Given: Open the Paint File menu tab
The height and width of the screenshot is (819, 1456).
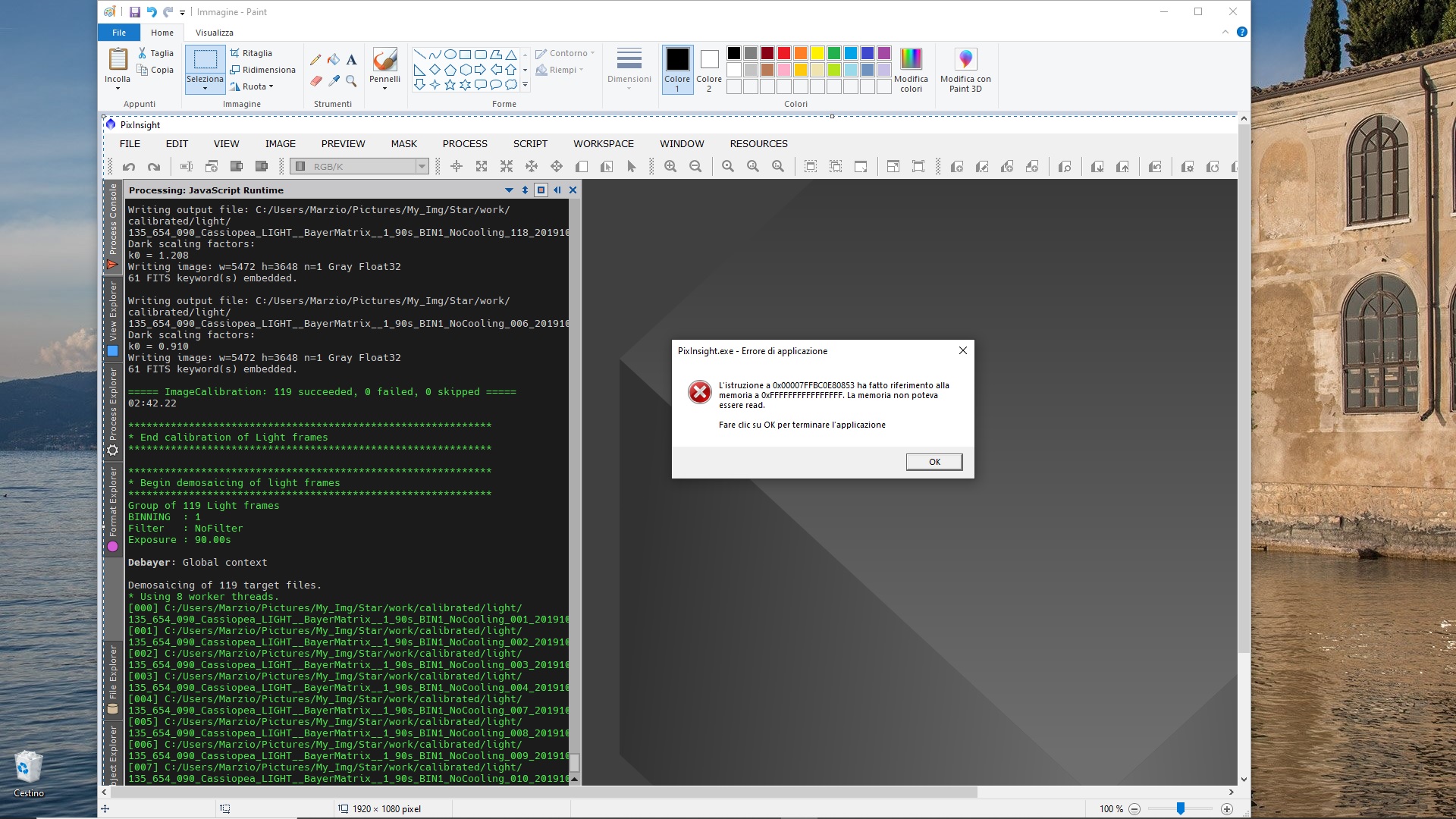Looking at the screenshot, I should click(x=119, y=33).
